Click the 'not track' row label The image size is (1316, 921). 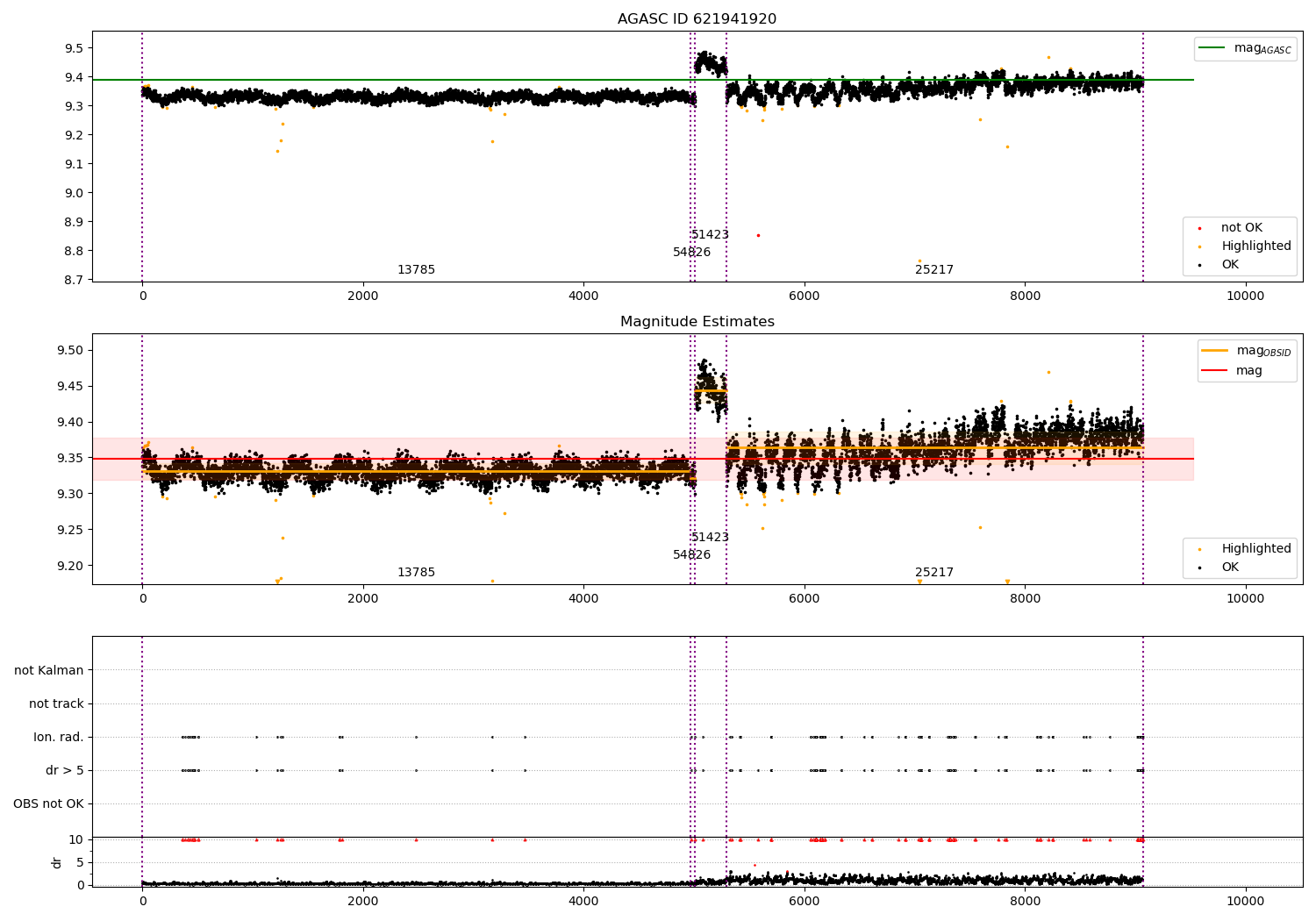pyautogui.click(x=56, y=704)
